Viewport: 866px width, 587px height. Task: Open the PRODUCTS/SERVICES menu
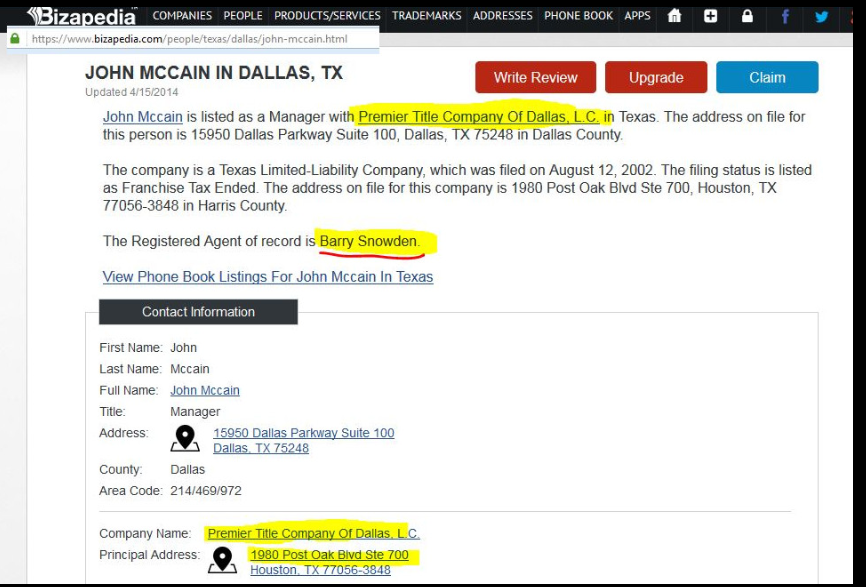pyautogui.click(x=327, y=15)
